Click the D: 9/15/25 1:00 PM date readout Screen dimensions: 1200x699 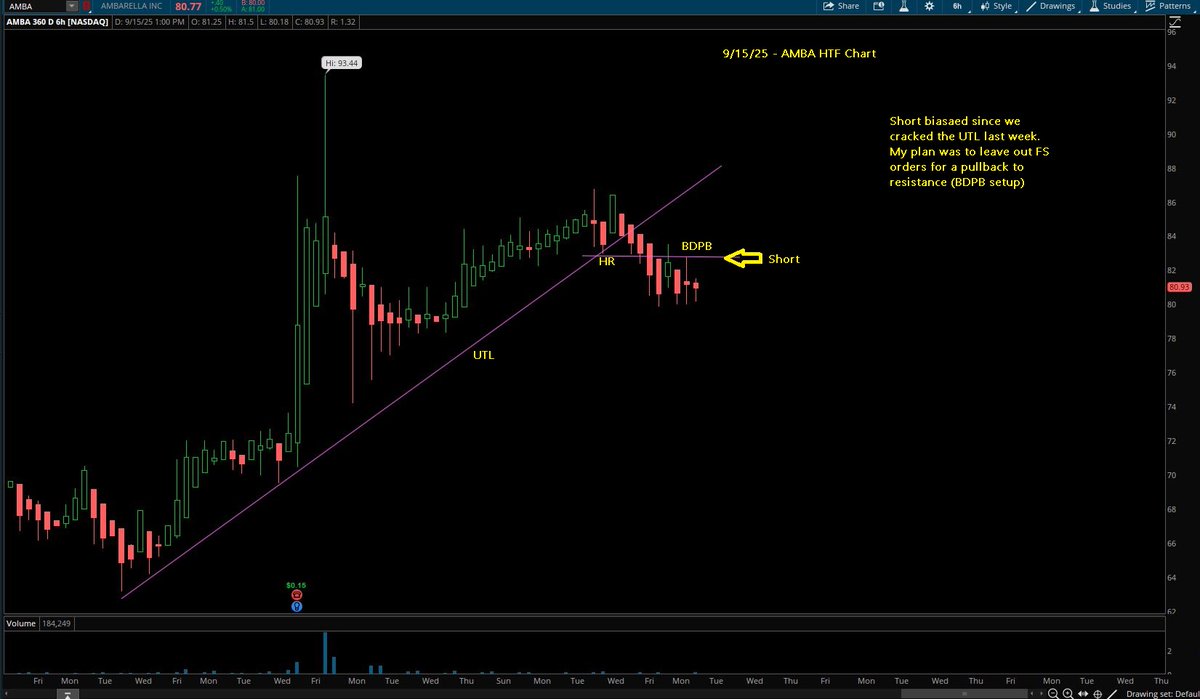click(149, 22)
